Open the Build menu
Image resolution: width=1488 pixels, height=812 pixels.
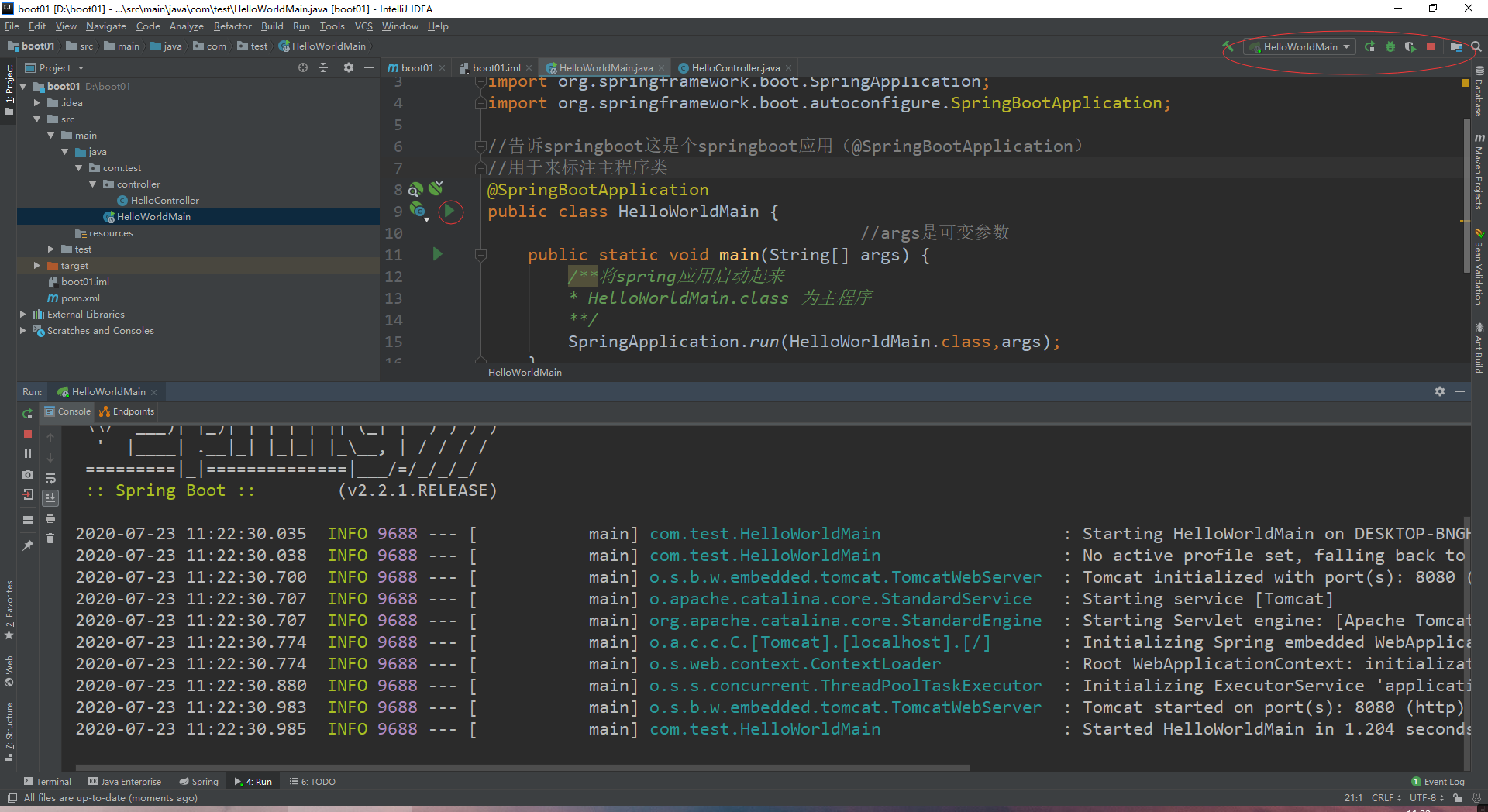click(272, 26)
